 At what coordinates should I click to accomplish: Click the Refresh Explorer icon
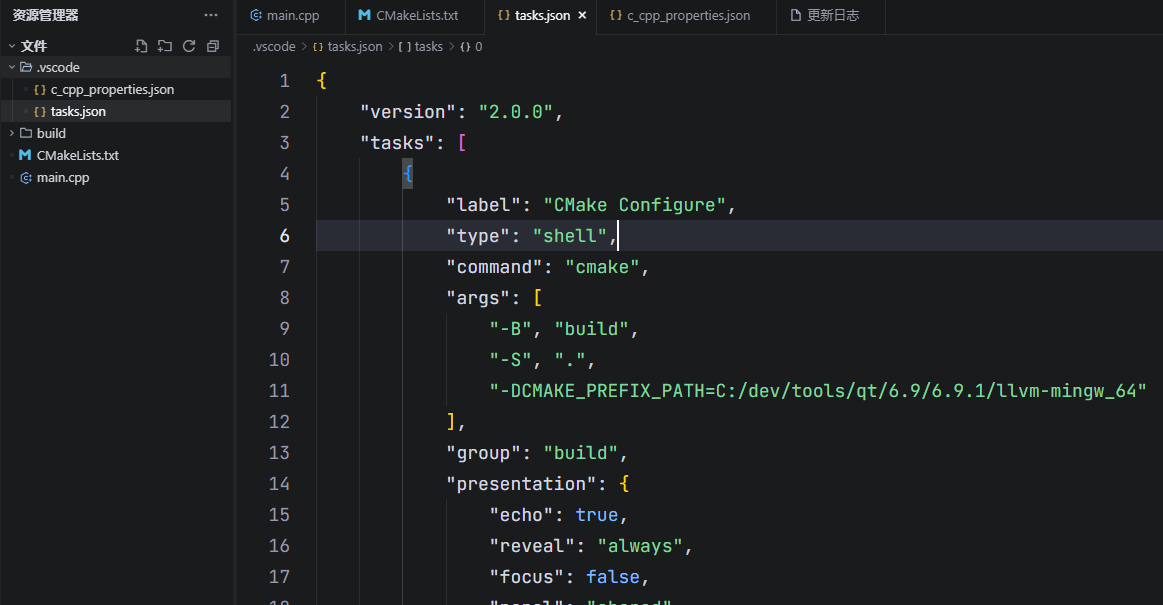188,45
